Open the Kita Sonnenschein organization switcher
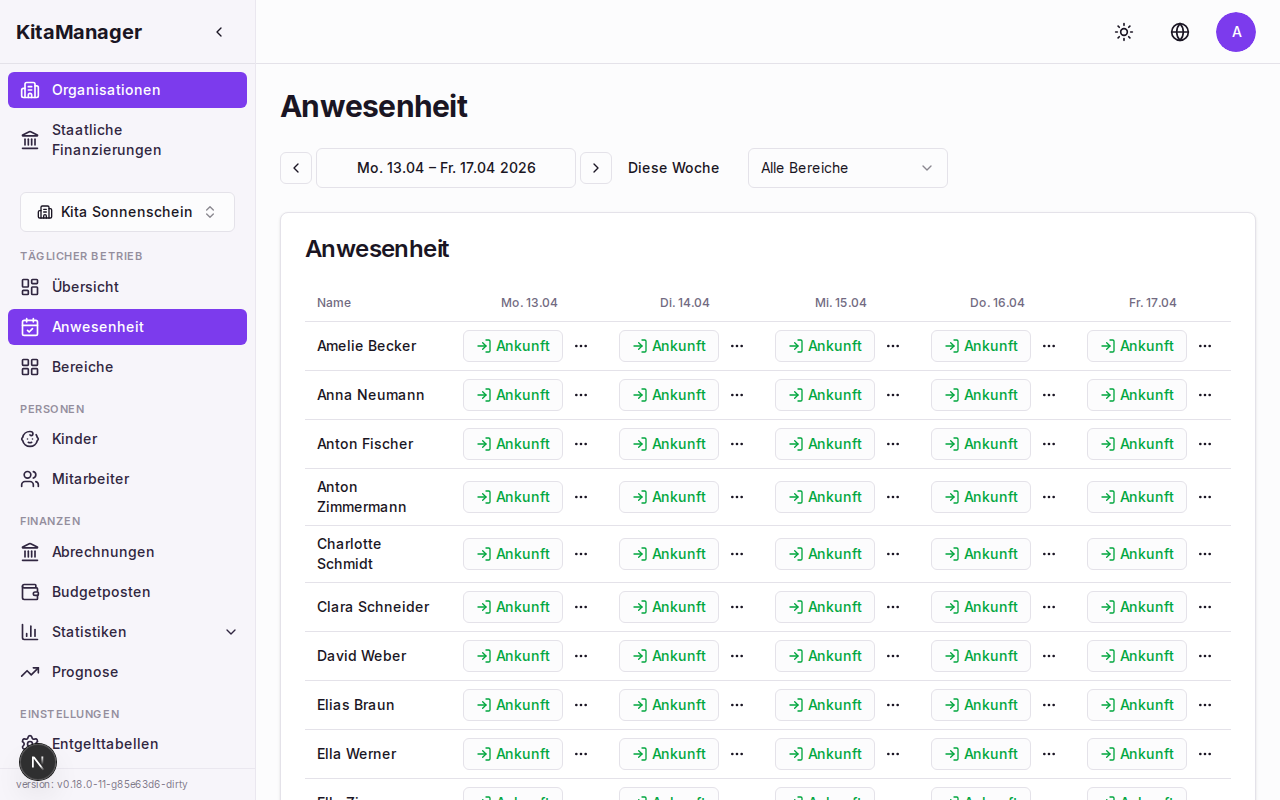This screenshot has height=800, width=1280. (127, 212)
